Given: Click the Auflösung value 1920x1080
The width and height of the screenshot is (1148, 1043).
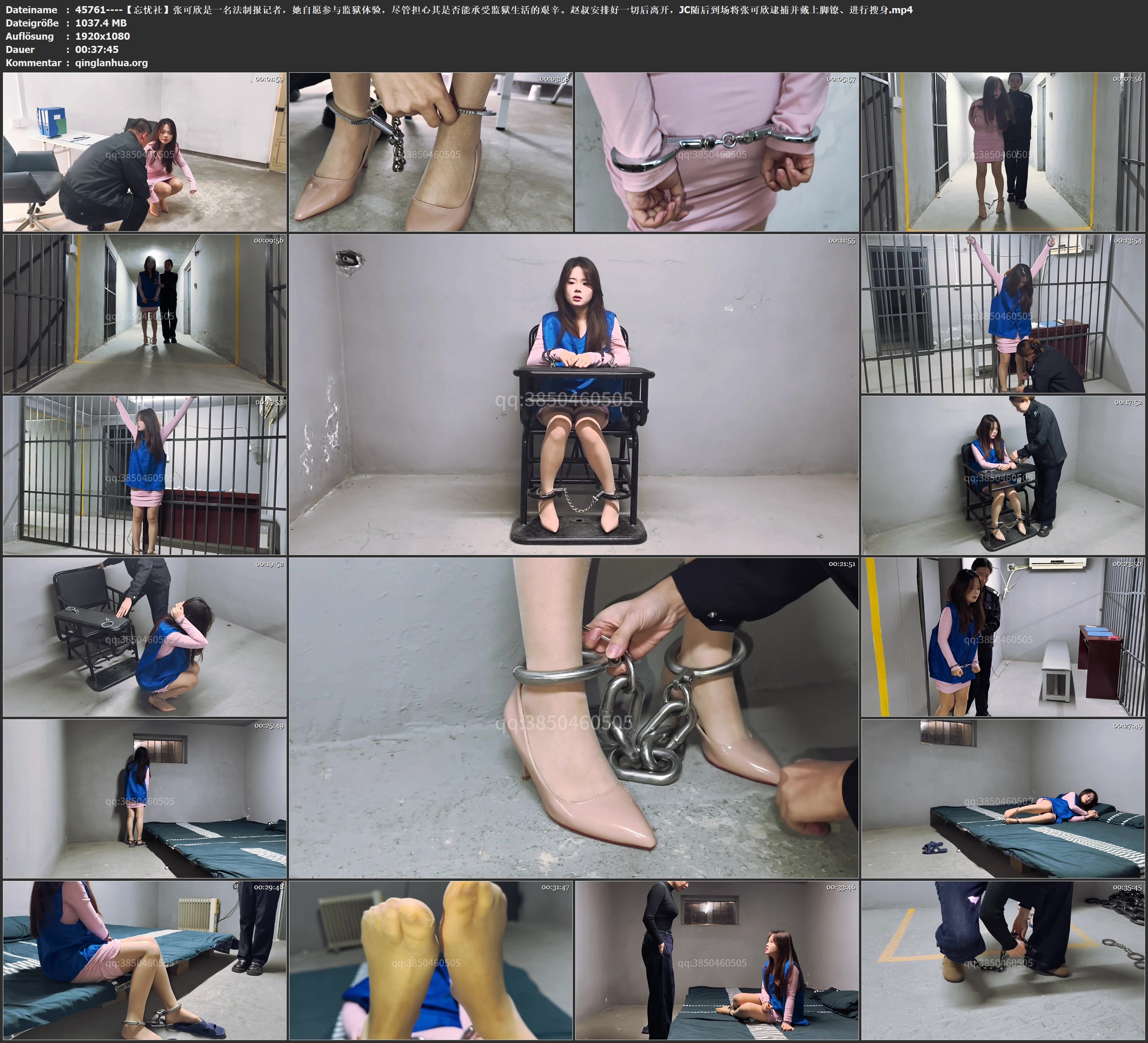Looking at the screenshot, I should [103, 36].
